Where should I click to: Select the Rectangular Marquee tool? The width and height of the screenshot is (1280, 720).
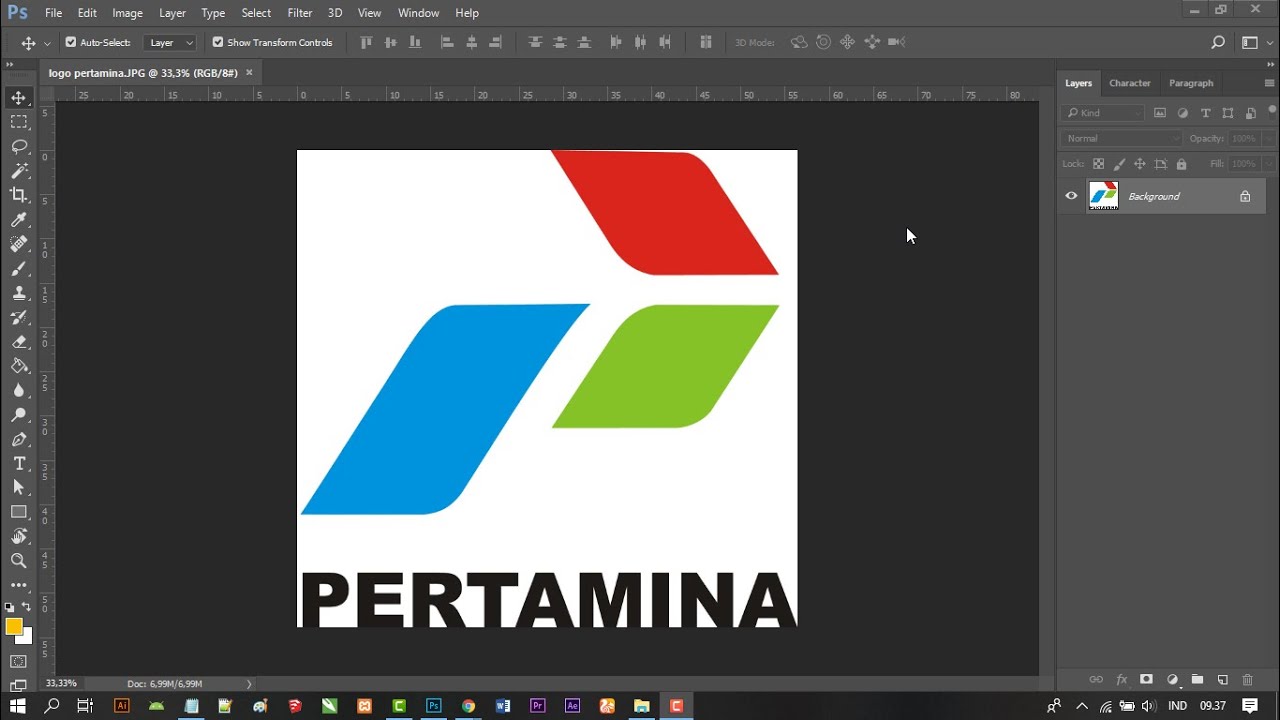coord(19,122)
